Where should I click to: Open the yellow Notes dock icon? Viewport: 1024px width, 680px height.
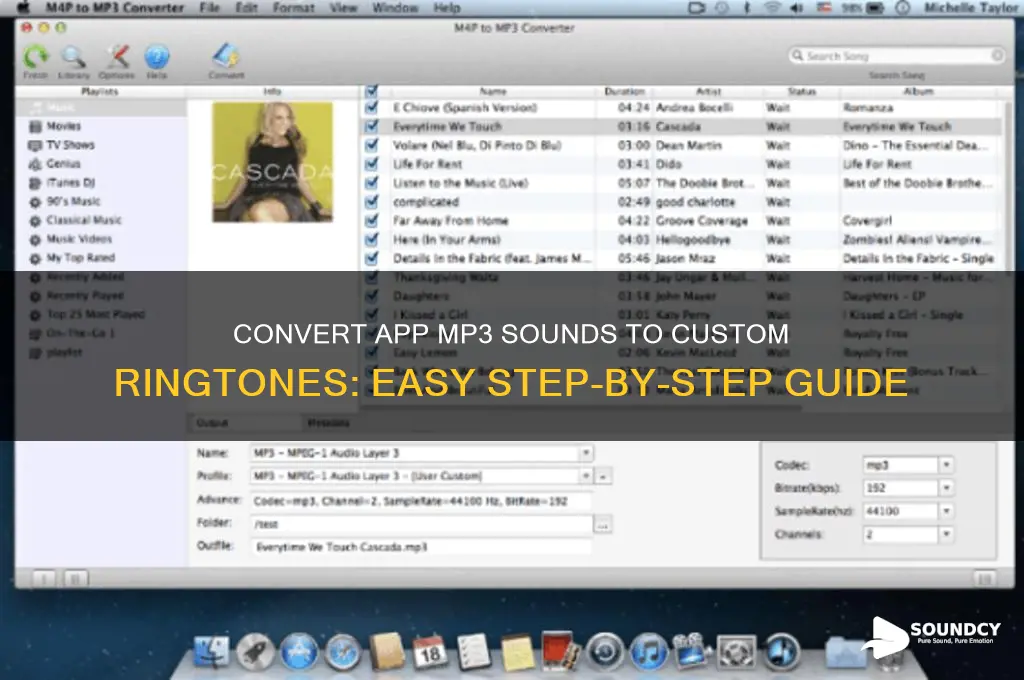[x=517, y=652]
